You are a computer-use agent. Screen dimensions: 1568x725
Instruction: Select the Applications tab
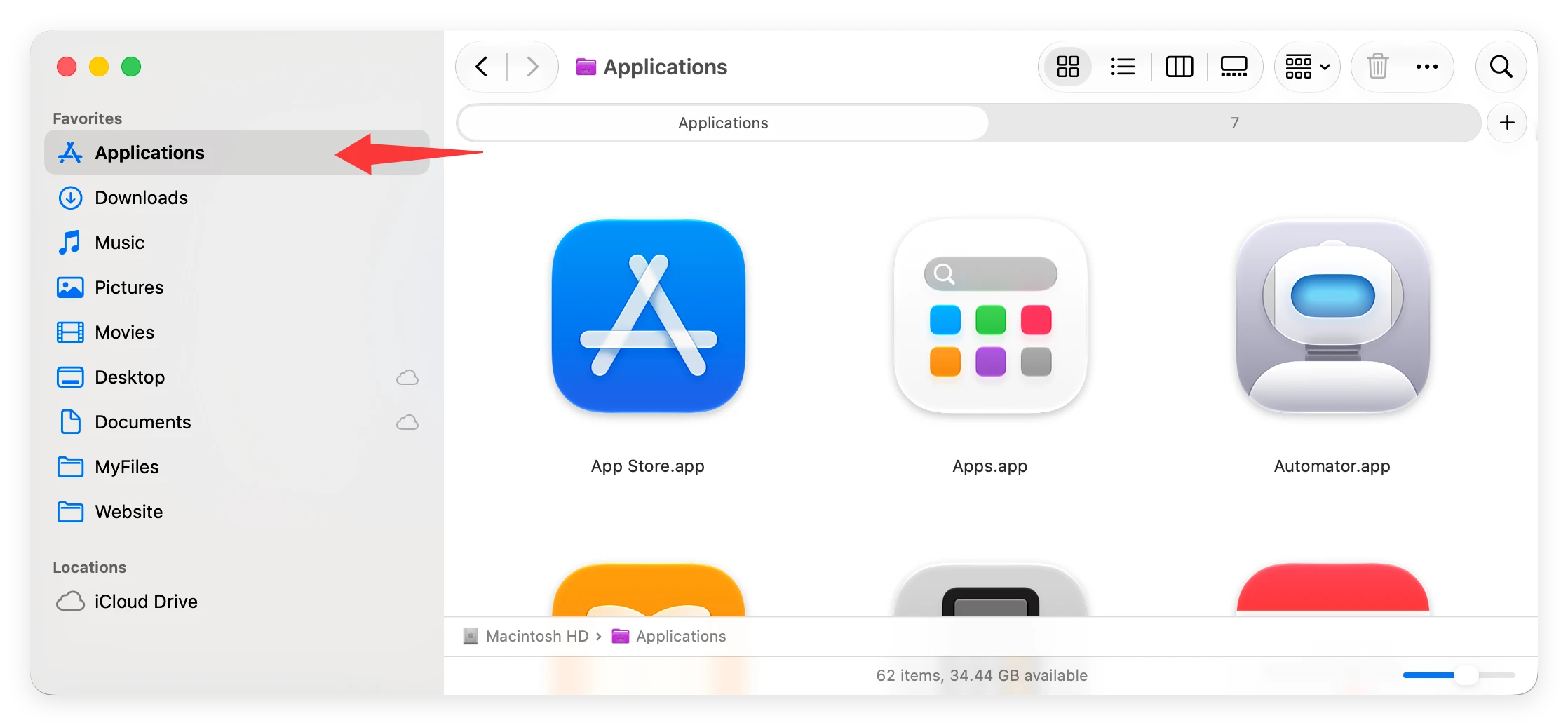coord(723,123)
